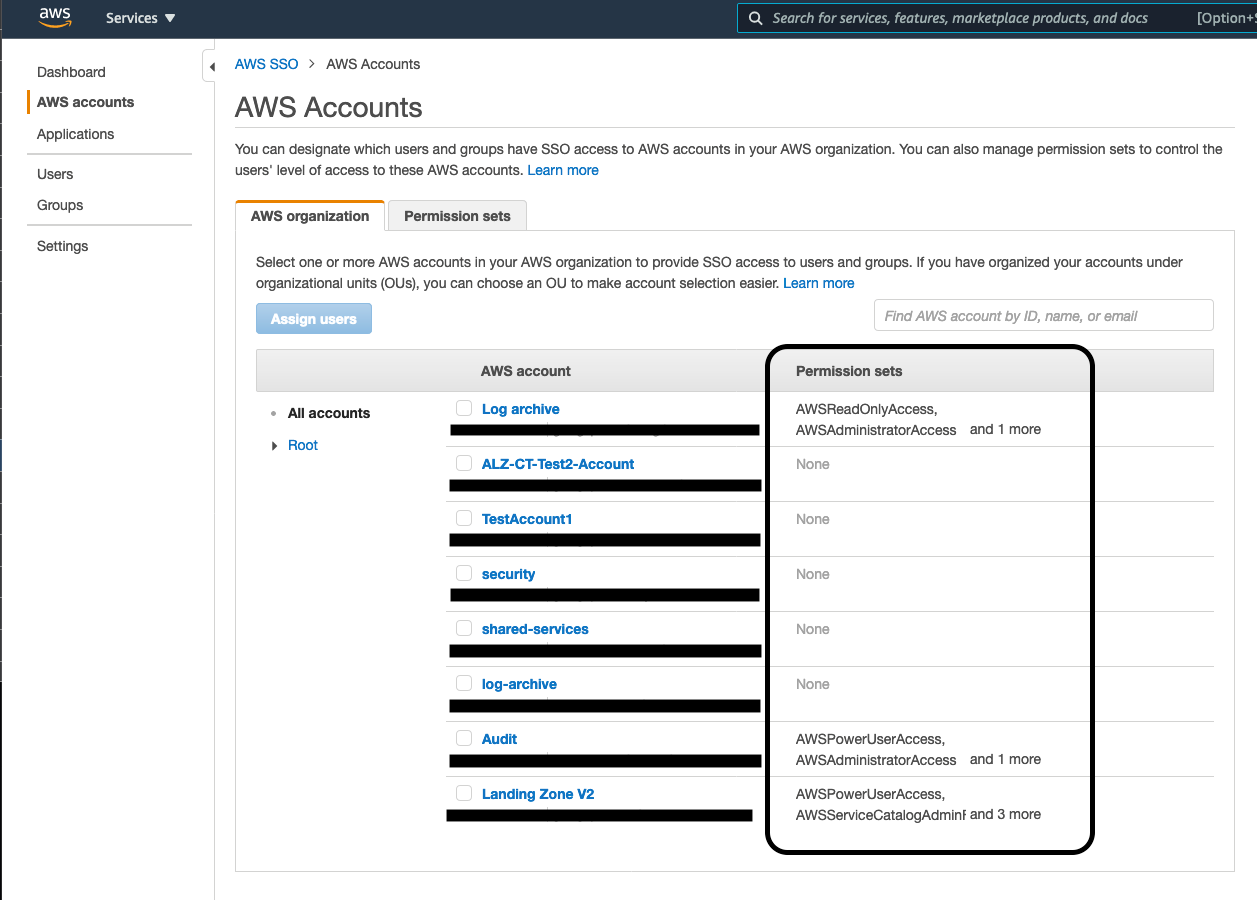Open the ALZ-CT-Test2-Account link

(x=558, y=464)
